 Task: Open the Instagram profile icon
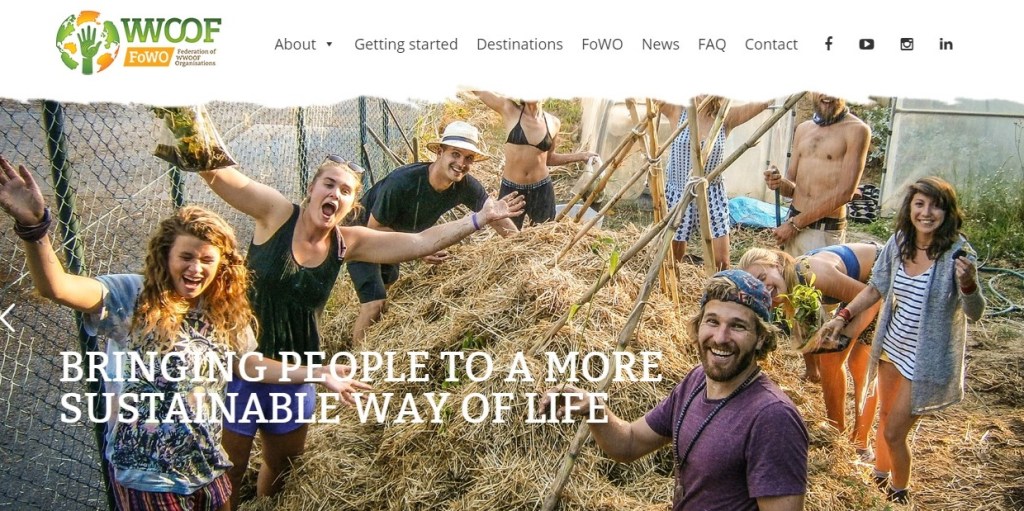point(906,44)
